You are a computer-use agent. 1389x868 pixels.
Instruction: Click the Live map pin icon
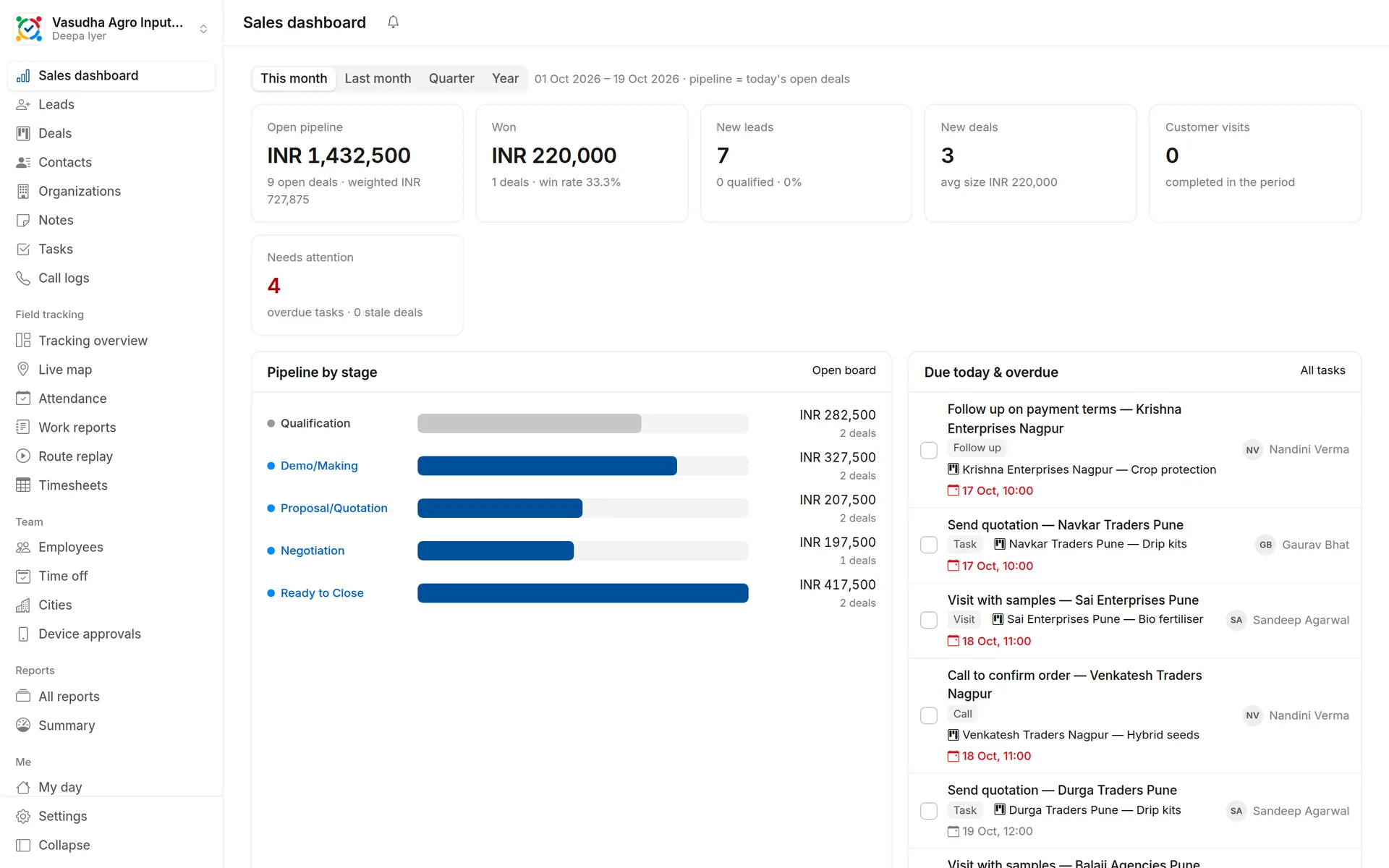[x=23, y=369]
